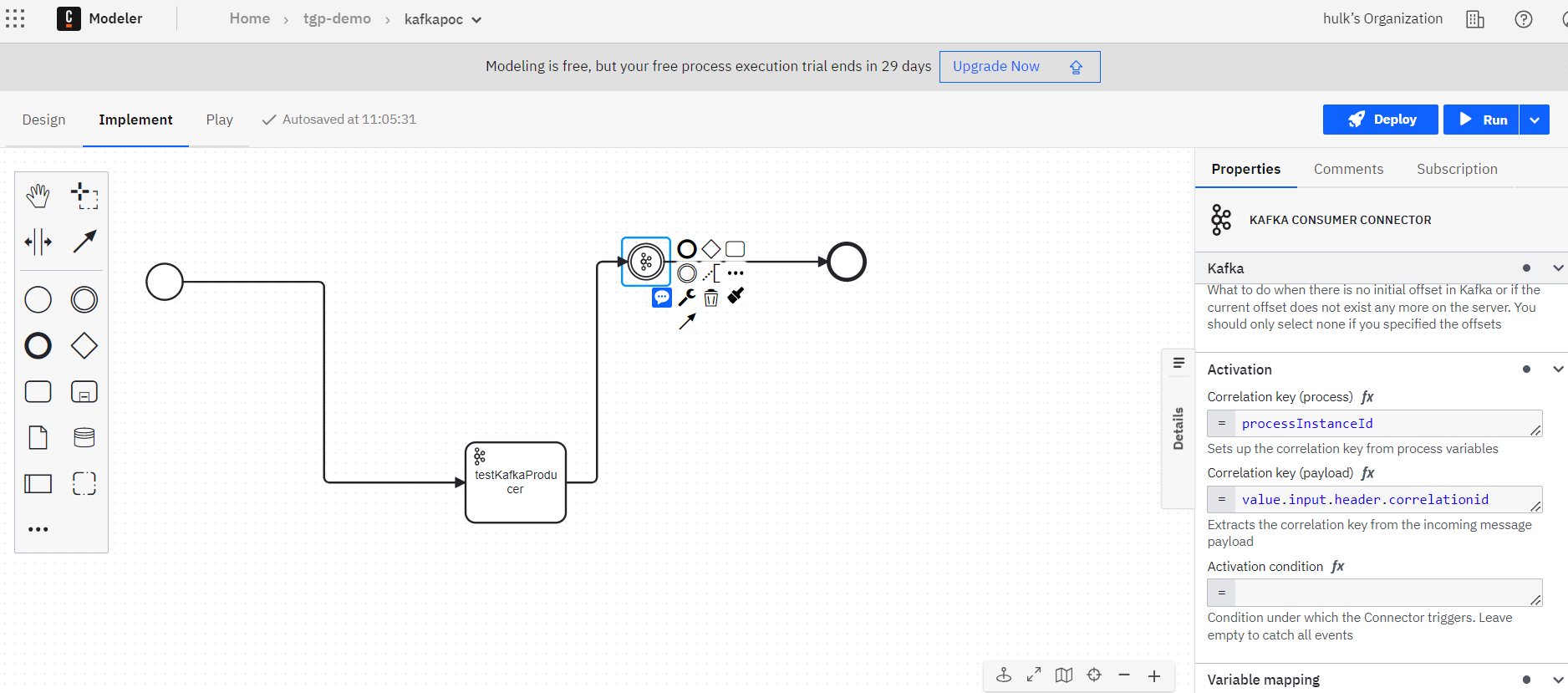Select the testKafkaProducer task

click(x=516, y=482)
